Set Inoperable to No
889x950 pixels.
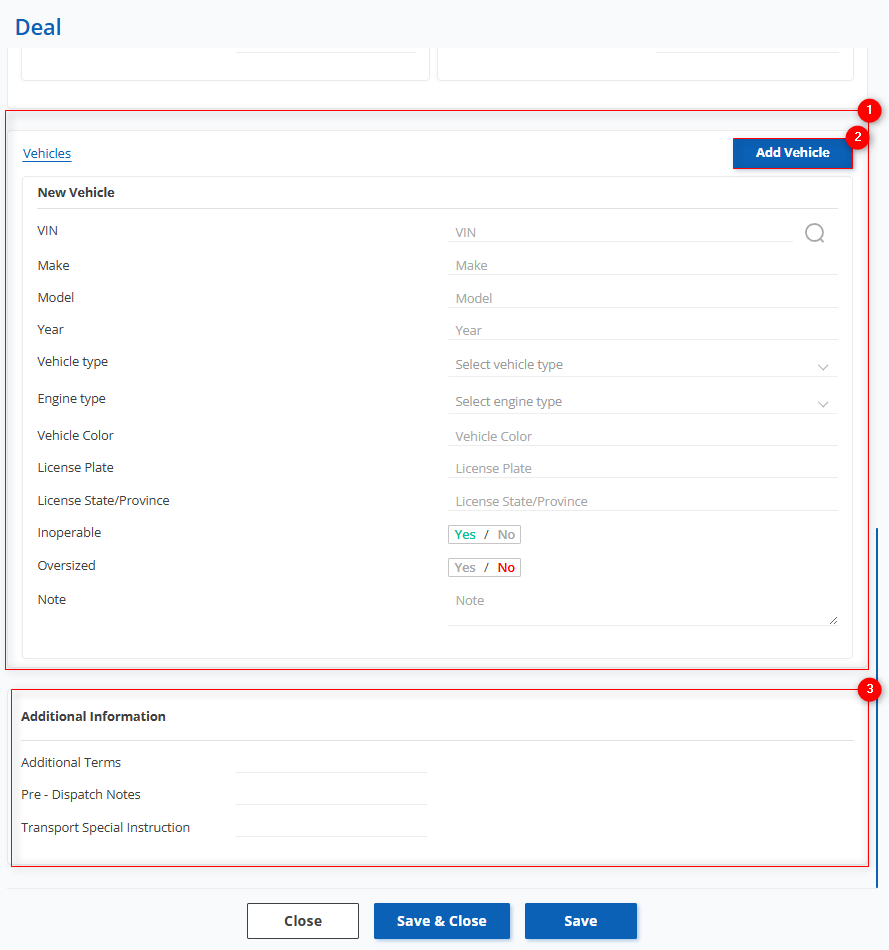click(x=506, y=535)
